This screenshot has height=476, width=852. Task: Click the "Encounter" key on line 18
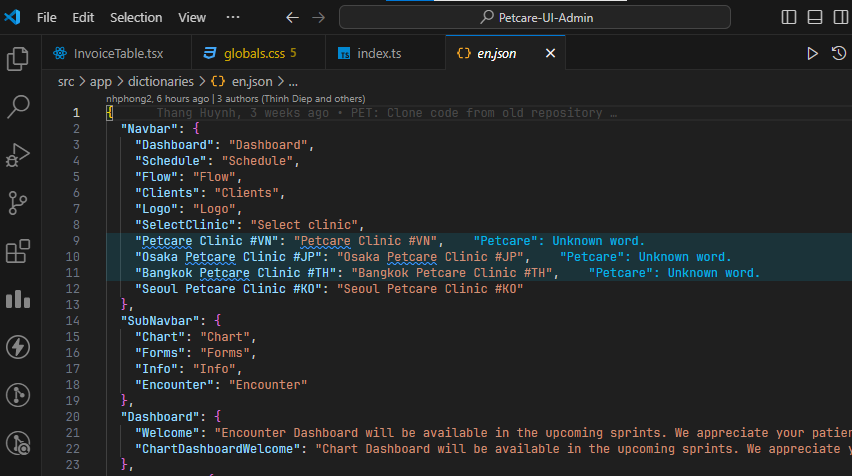[174, 385]
